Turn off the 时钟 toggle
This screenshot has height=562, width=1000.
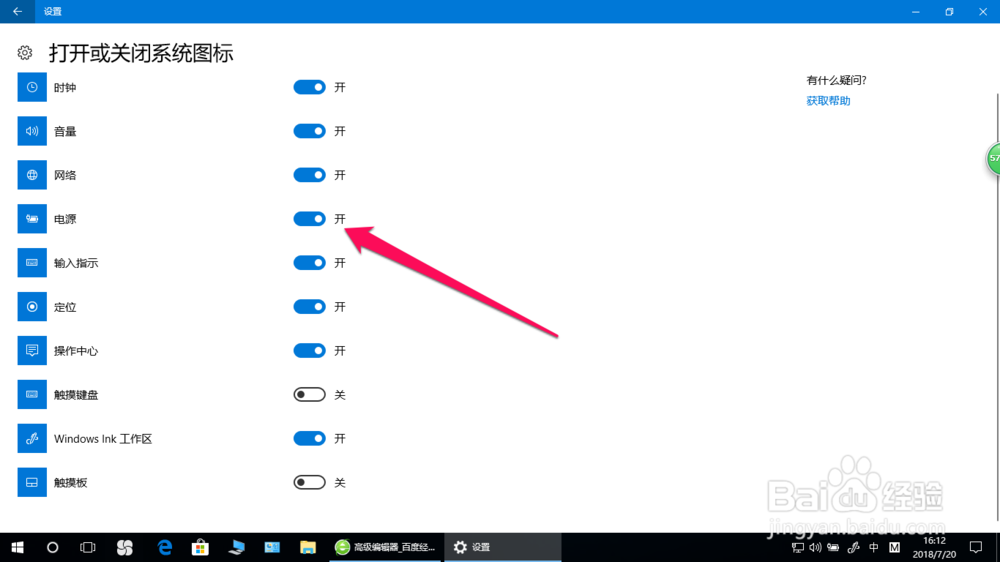[x=309, y=87]
